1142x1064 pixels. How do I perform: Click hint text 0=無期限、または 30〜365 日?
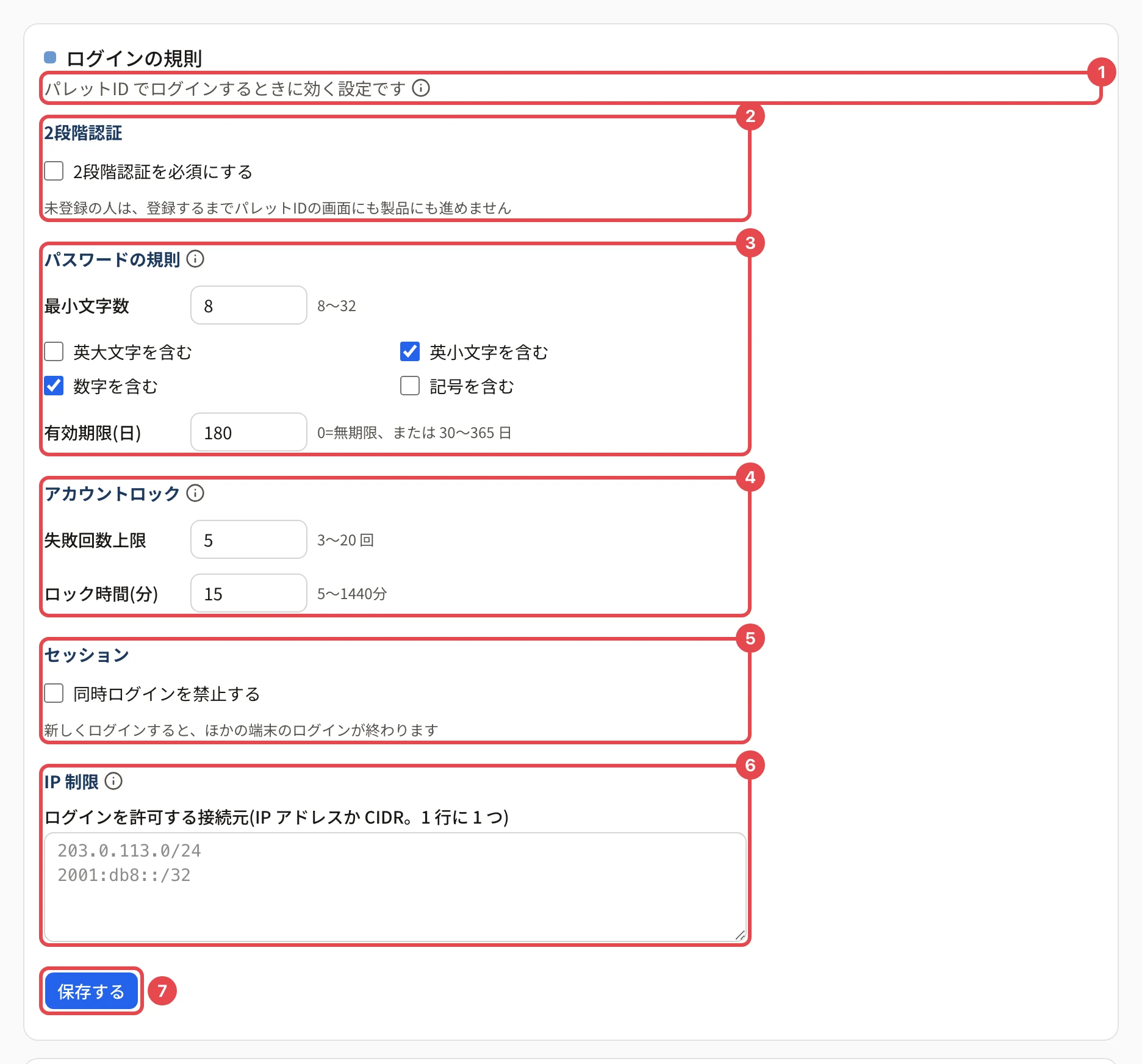tap(414, 433)
